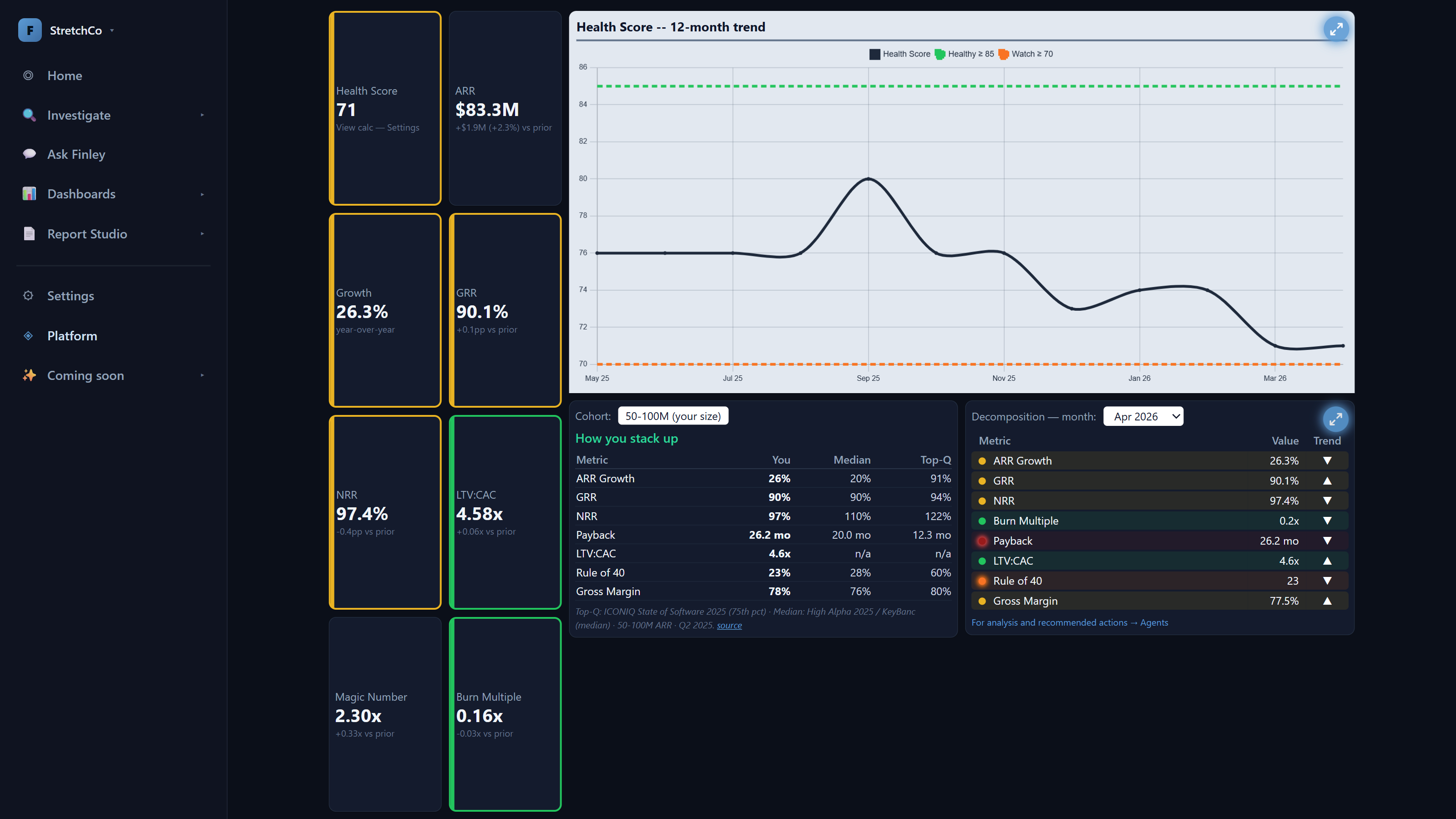Viewport: 1456px width, 819px height.
Task: Toggle the Health Score legend series
Action: [x=900, y=54]
